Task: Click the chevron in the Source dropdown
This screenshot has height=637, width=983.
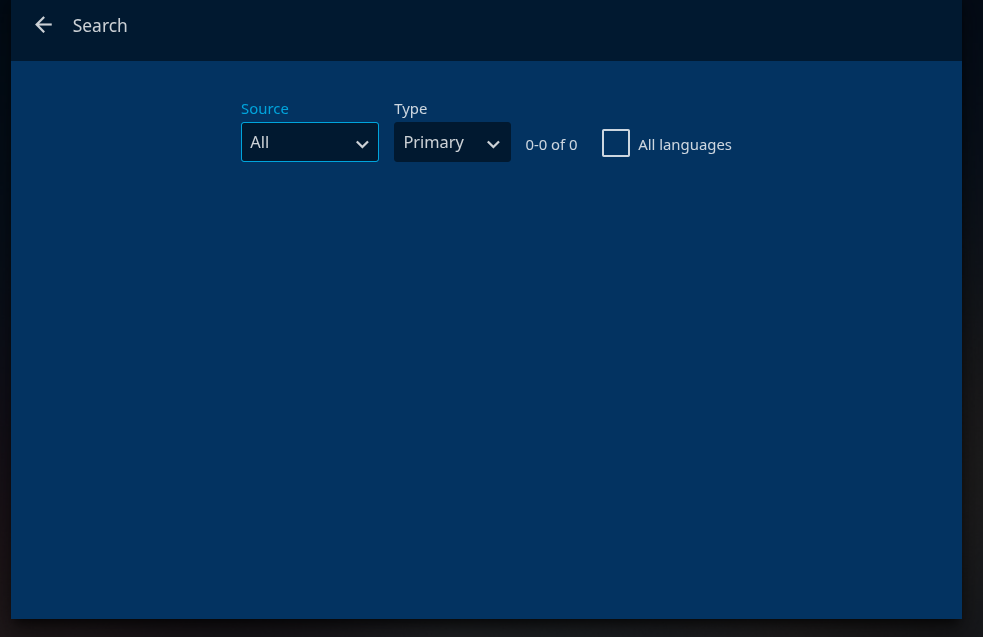Action: [x=362, y=144]
